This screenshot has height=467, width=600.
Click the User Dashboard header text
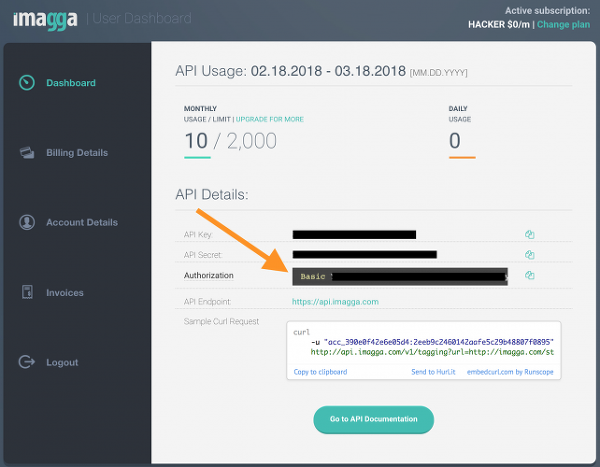pyautogui.click(x=142, y=18)
